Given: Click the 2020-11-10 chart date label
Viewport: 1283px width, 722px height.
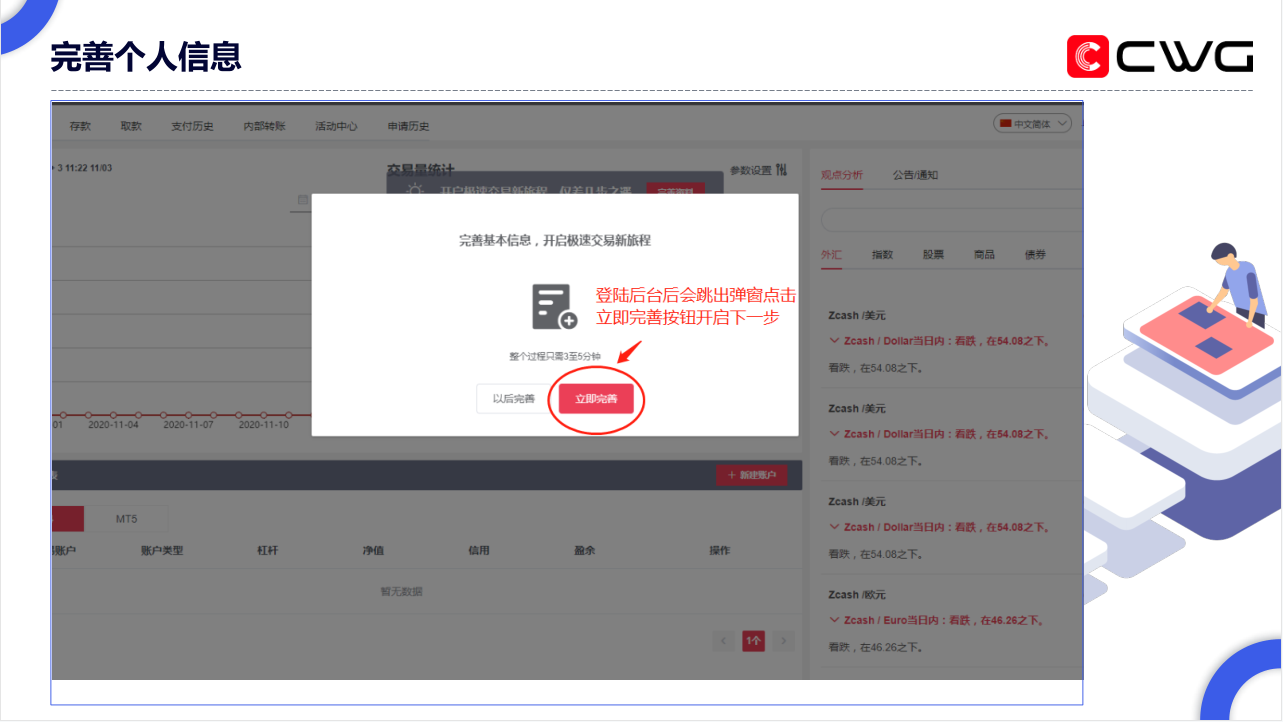Looking at the screenshot, I should [x=263, y=425].
